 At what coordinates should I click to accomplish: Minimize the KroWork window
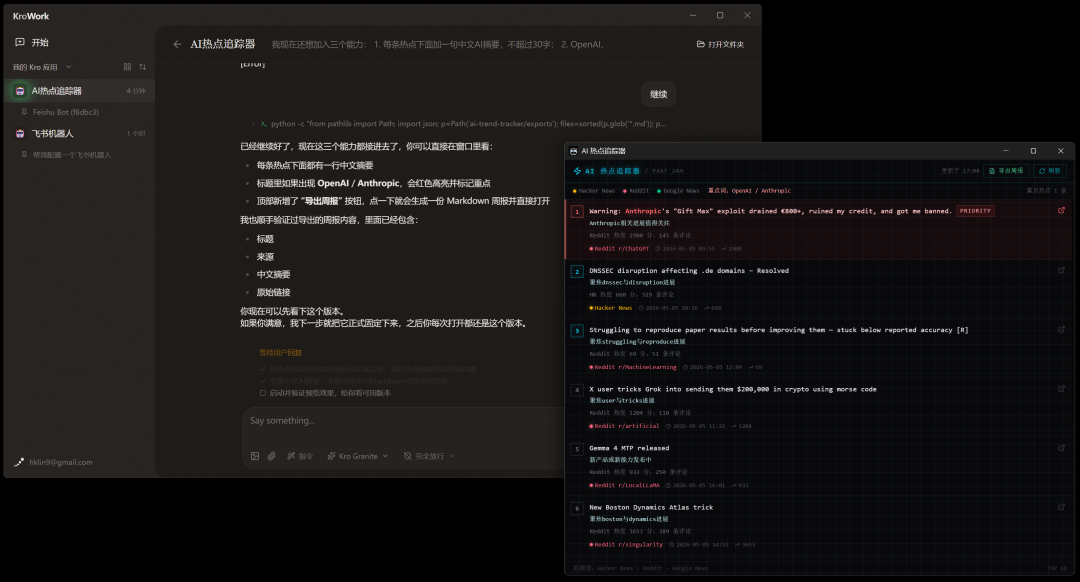[693, 15]
